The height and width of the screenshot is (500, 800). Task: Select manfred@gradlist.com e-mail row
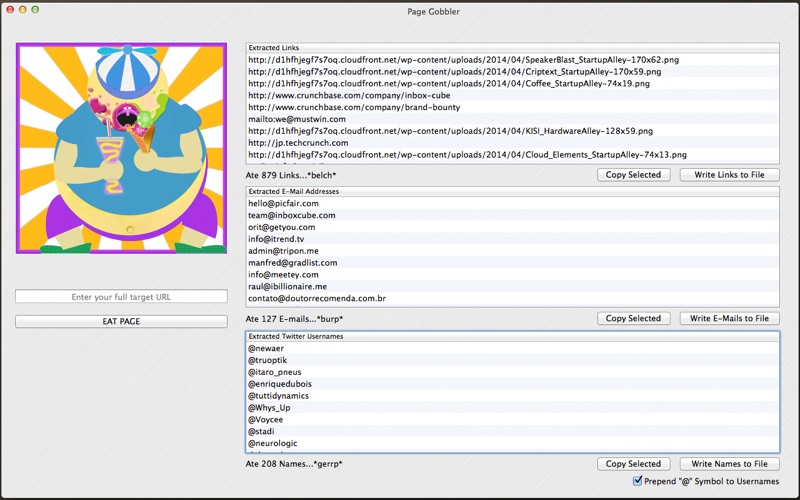click(x=512, y=263)
